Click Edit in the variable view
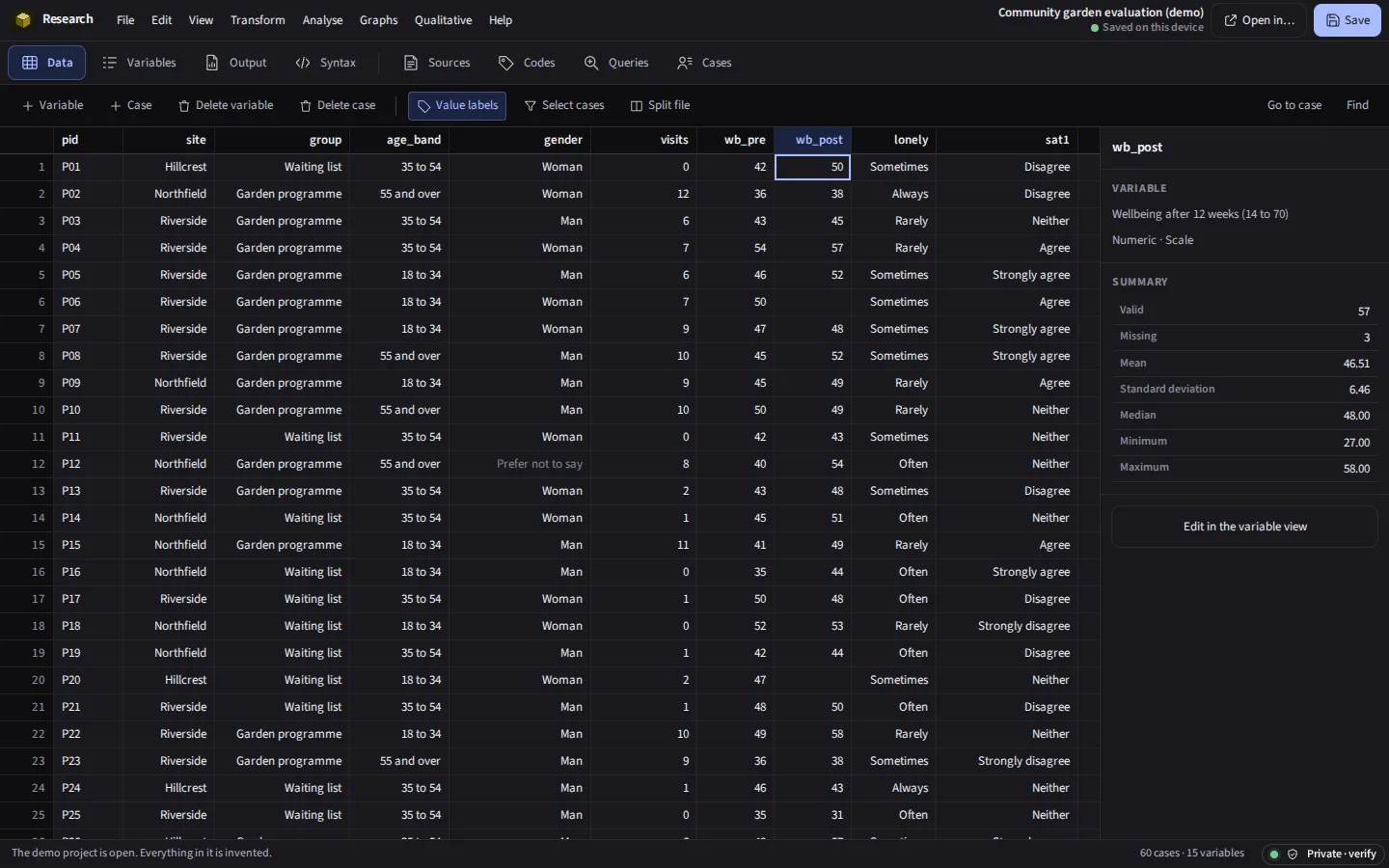This screenshot has width=1389, height=868. click(x=1244, y=528)
